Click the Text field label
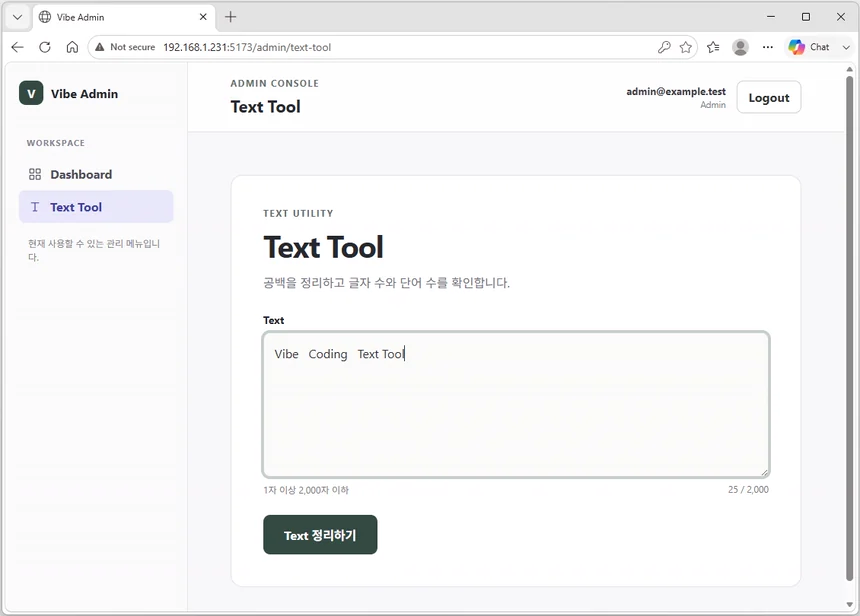This screenshot has width=860, height=616. coord(274,320)
